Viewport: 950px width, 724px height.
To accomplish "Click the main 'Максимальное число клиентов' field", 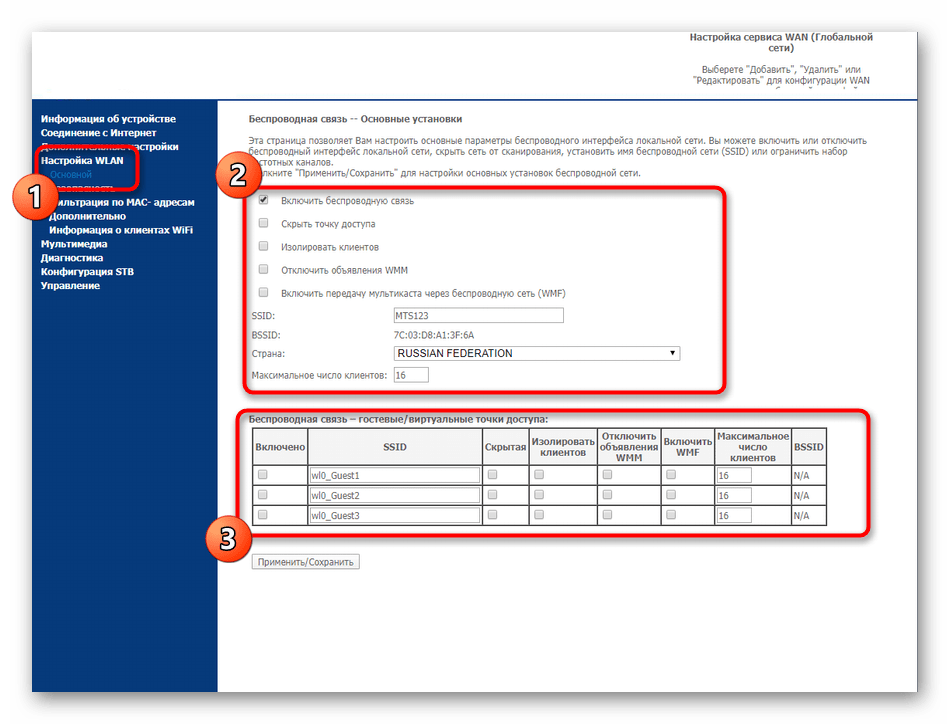I will 411,375.
